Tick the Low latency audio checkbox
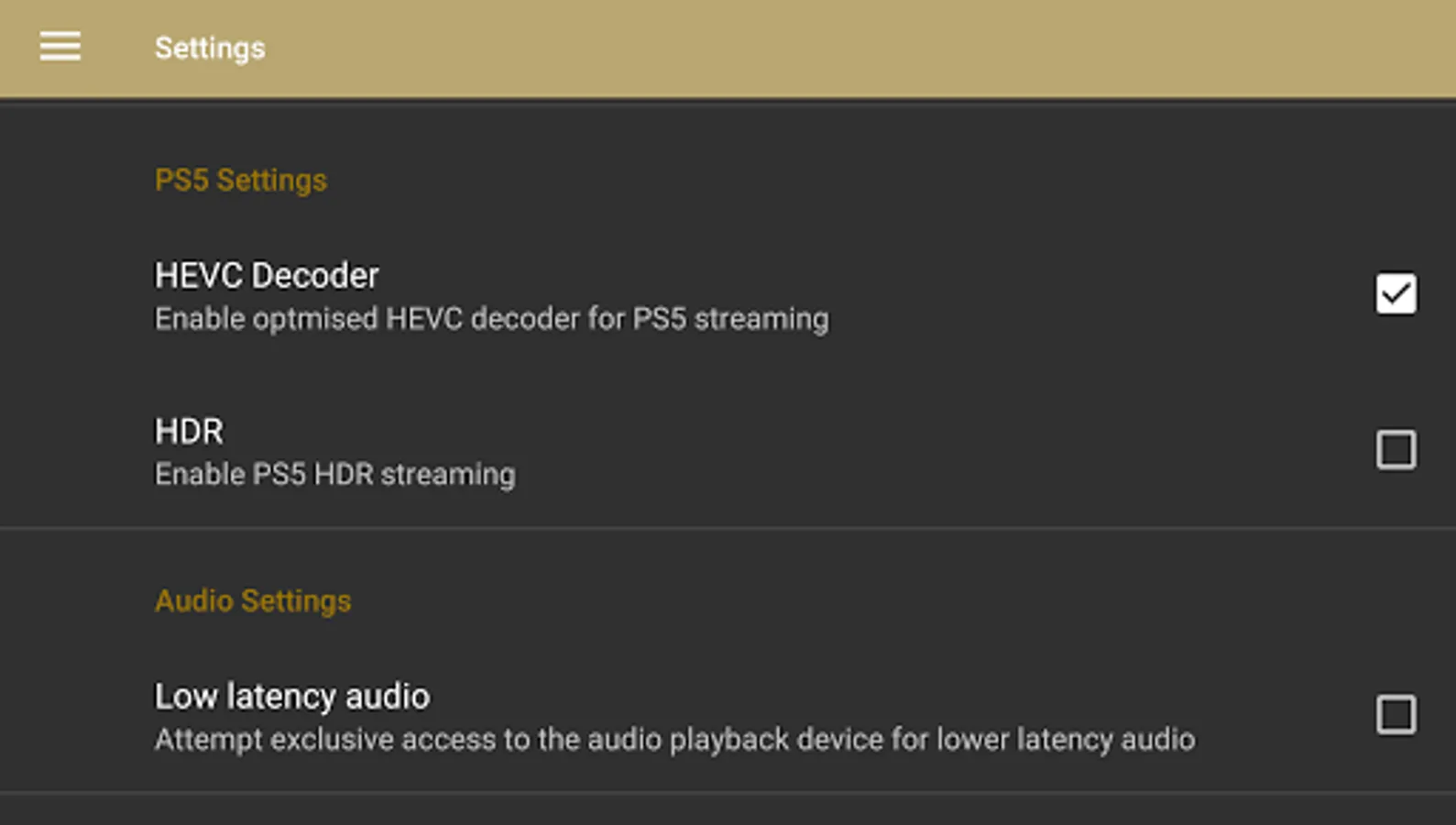The height and width of the screenshot is (825, 1456). (x=1395, y=715)
